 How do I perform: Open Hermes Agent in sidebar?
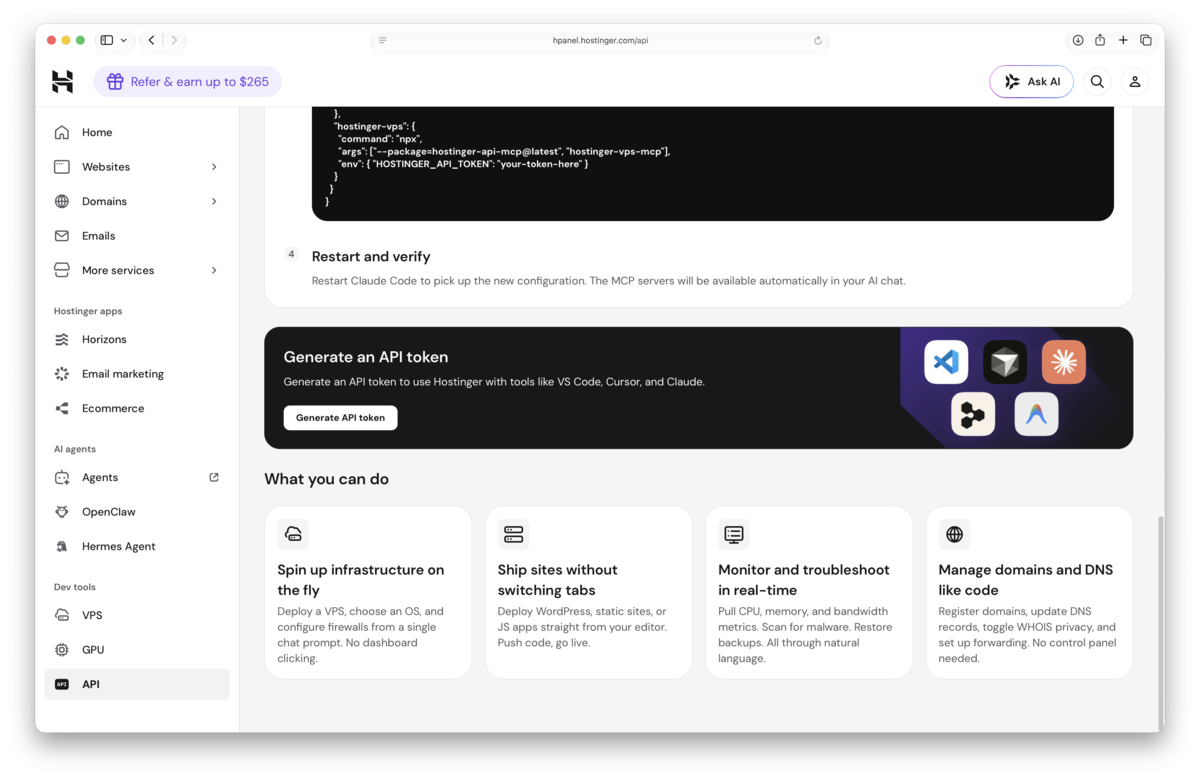click(x=137, y=546)
